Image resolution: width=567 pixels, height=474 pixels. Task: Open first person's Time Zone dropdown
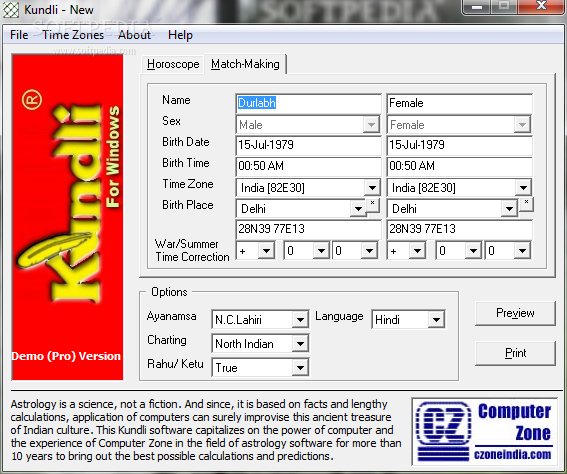click(x=372, y=188)
